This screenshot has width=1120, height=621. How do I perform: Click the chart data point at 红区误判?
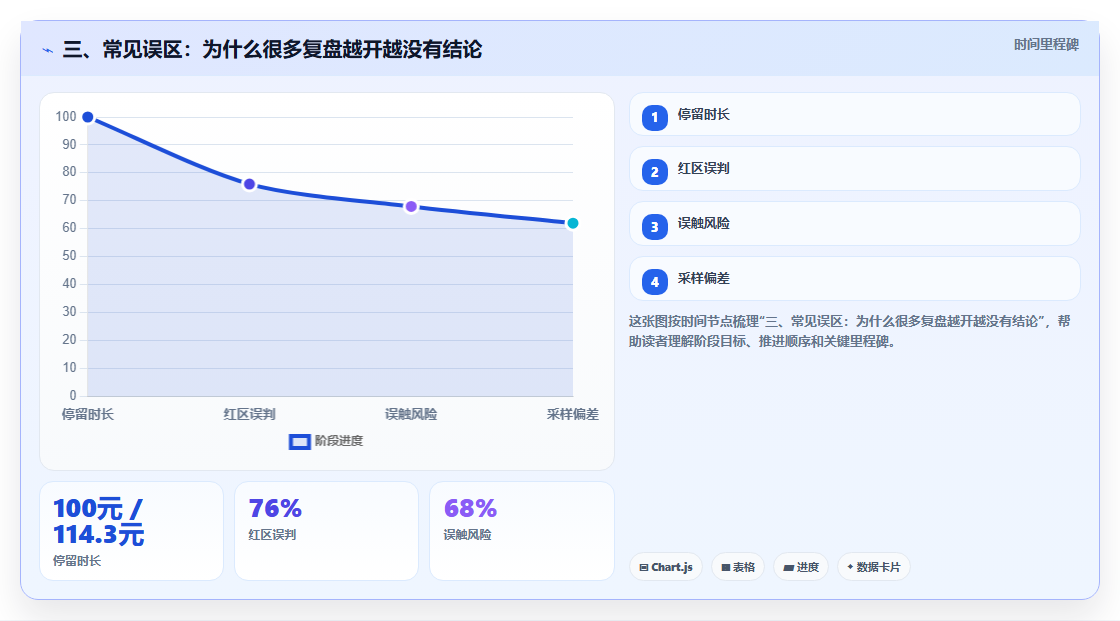(x=249, y=184)
